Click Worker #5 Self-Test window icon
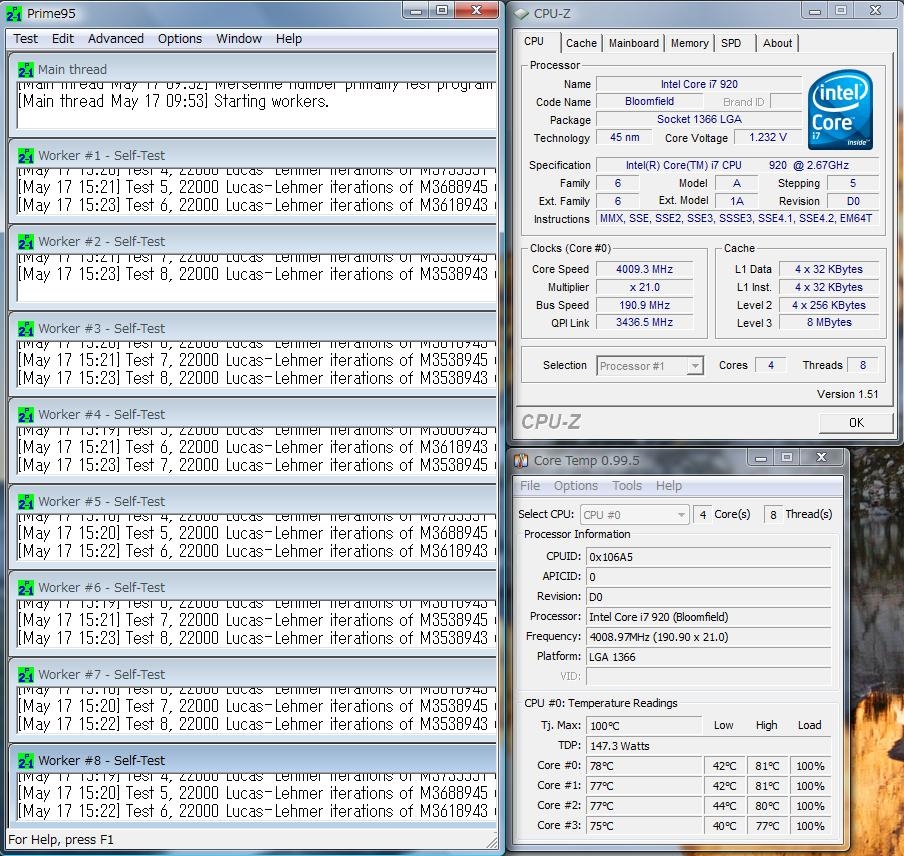904x856 pixels. pyautogui.click(x=26, y=501)
